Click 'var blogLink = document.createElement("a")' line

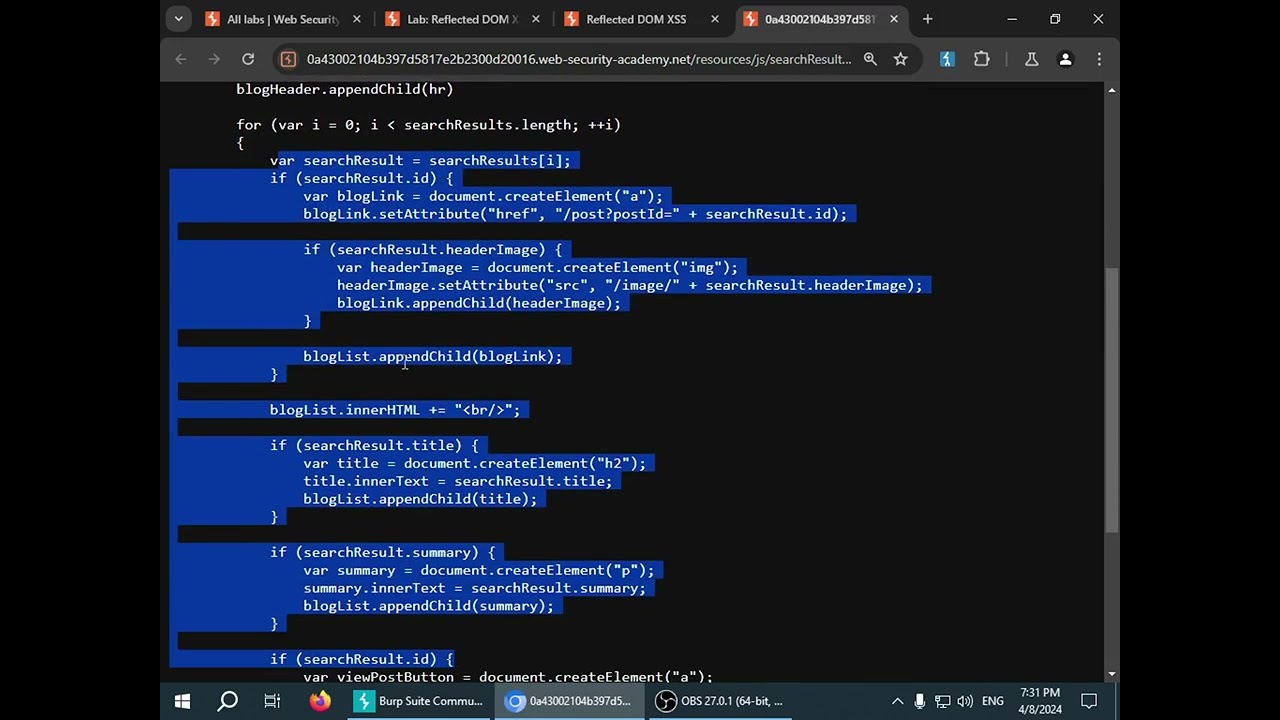(x=483, y=196)
